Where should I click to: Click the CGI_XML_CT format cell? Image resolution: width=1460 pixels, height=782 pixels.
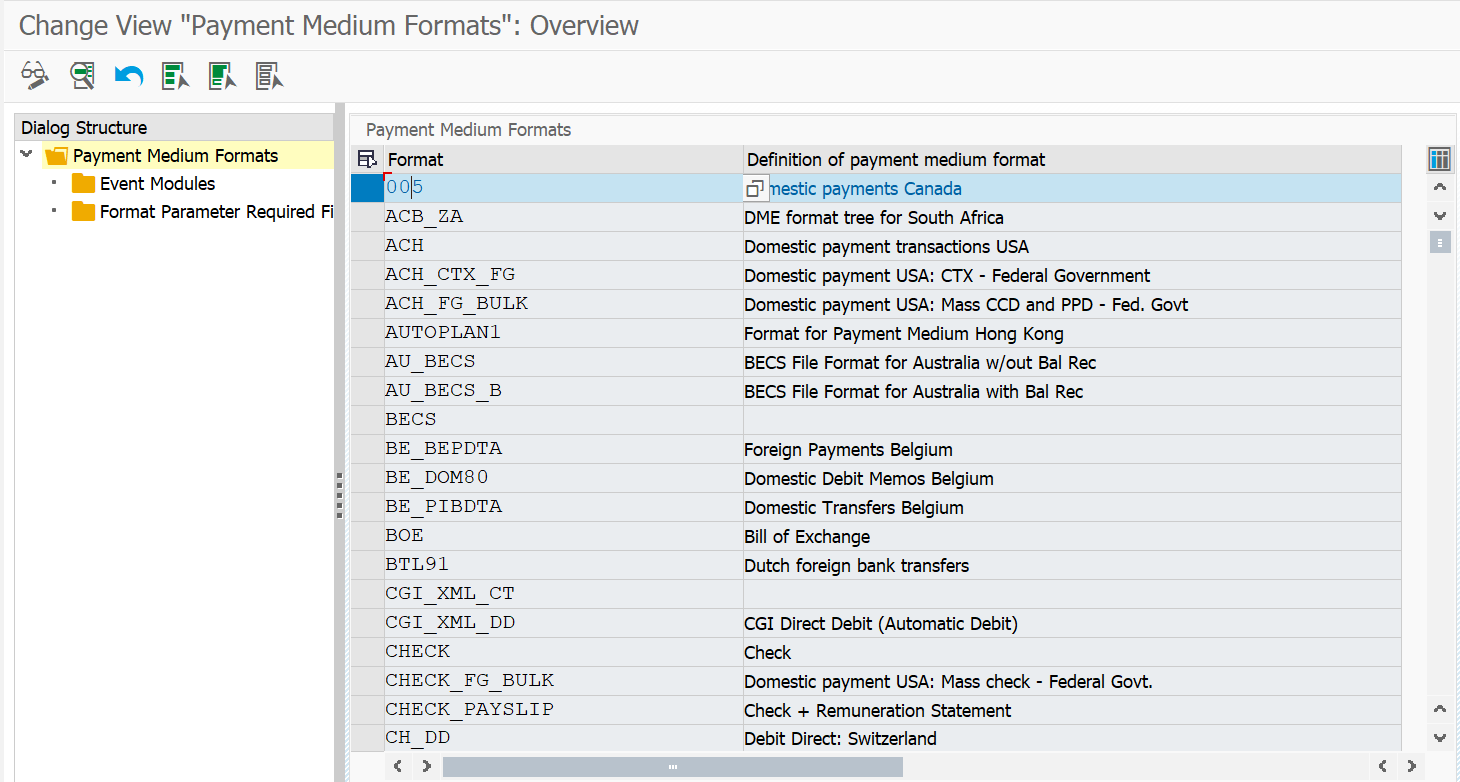tap(563, 594)
